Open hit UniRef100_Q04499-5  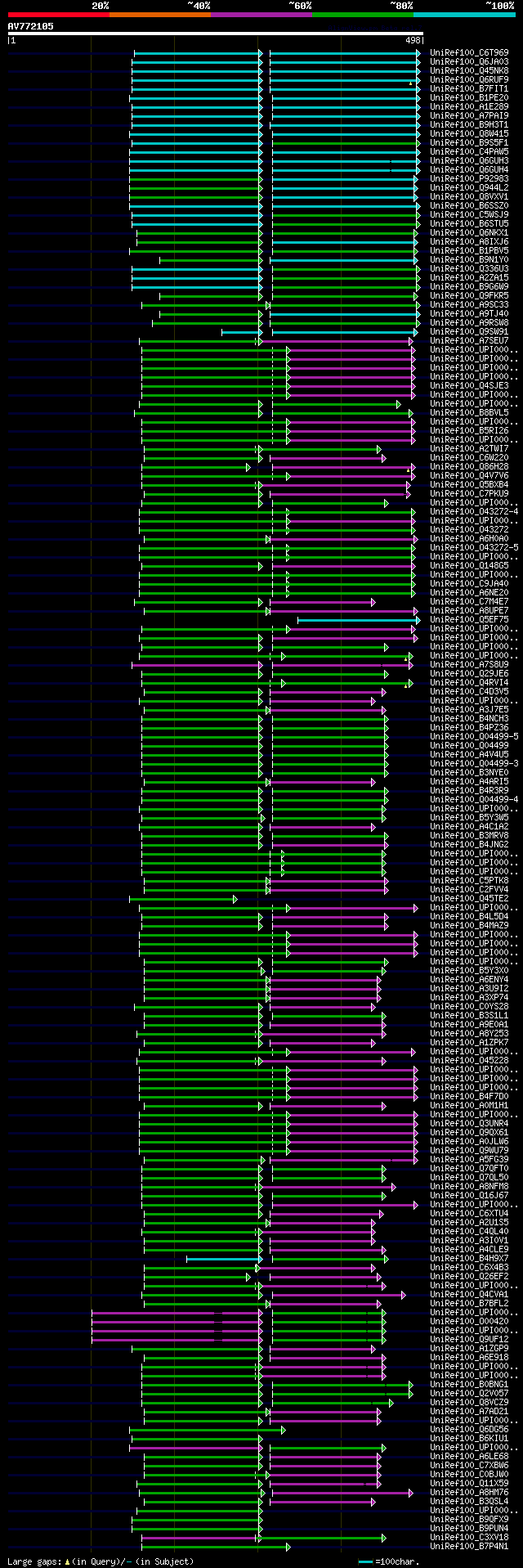click(474, 736)
